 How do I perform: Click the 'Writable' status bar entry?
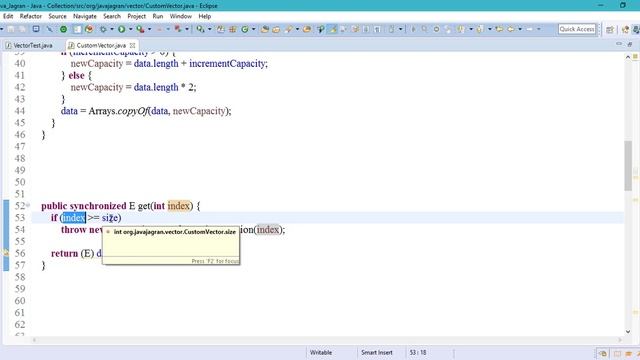click(321, 352)
